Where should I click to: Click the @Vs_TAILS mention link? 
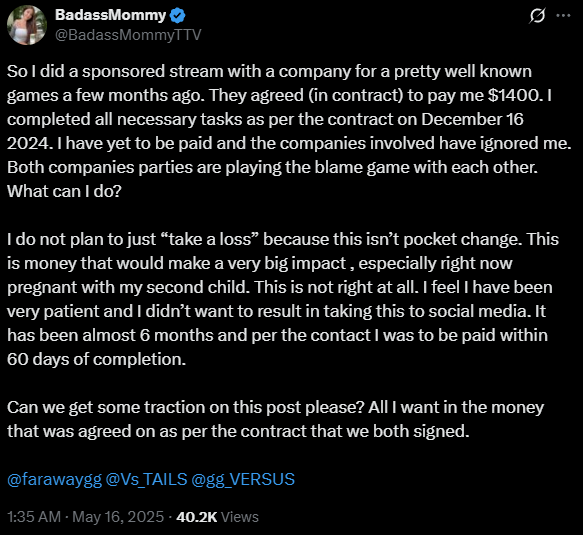[x=146, y=479]
